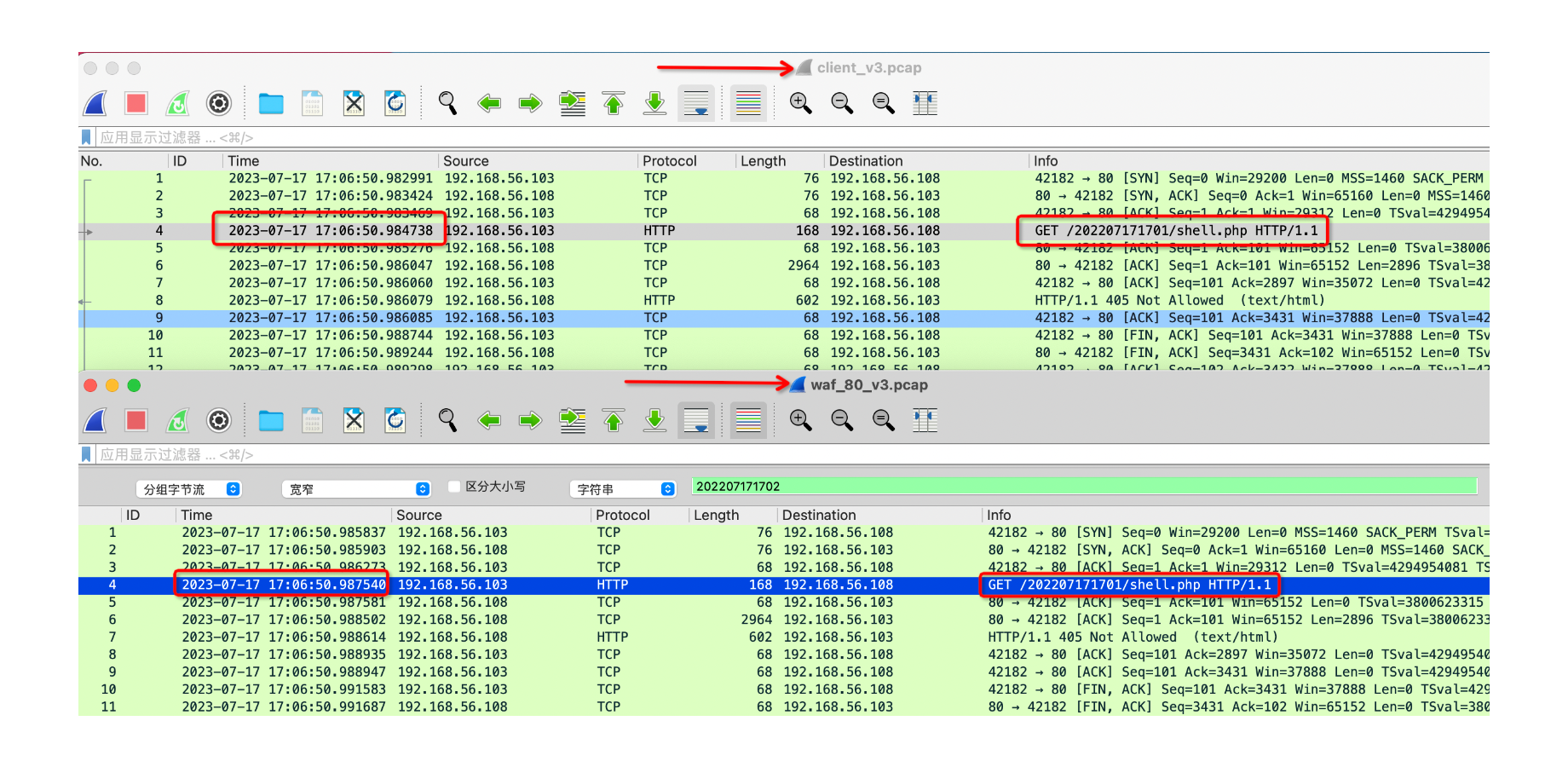Click go to first packet icon in client_v3.pcap window

pyautogui.click(x=614, y=103)
